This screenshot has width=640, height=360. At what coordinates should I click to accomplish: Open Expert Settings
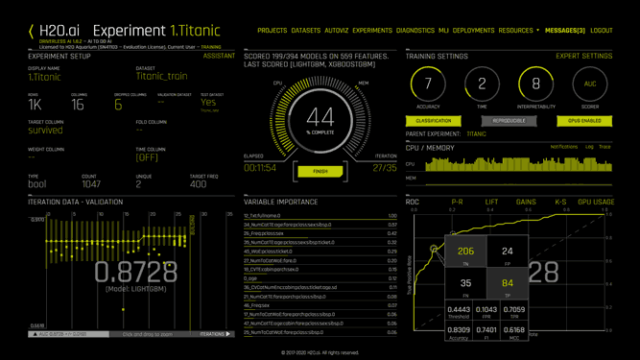[584, 56]
